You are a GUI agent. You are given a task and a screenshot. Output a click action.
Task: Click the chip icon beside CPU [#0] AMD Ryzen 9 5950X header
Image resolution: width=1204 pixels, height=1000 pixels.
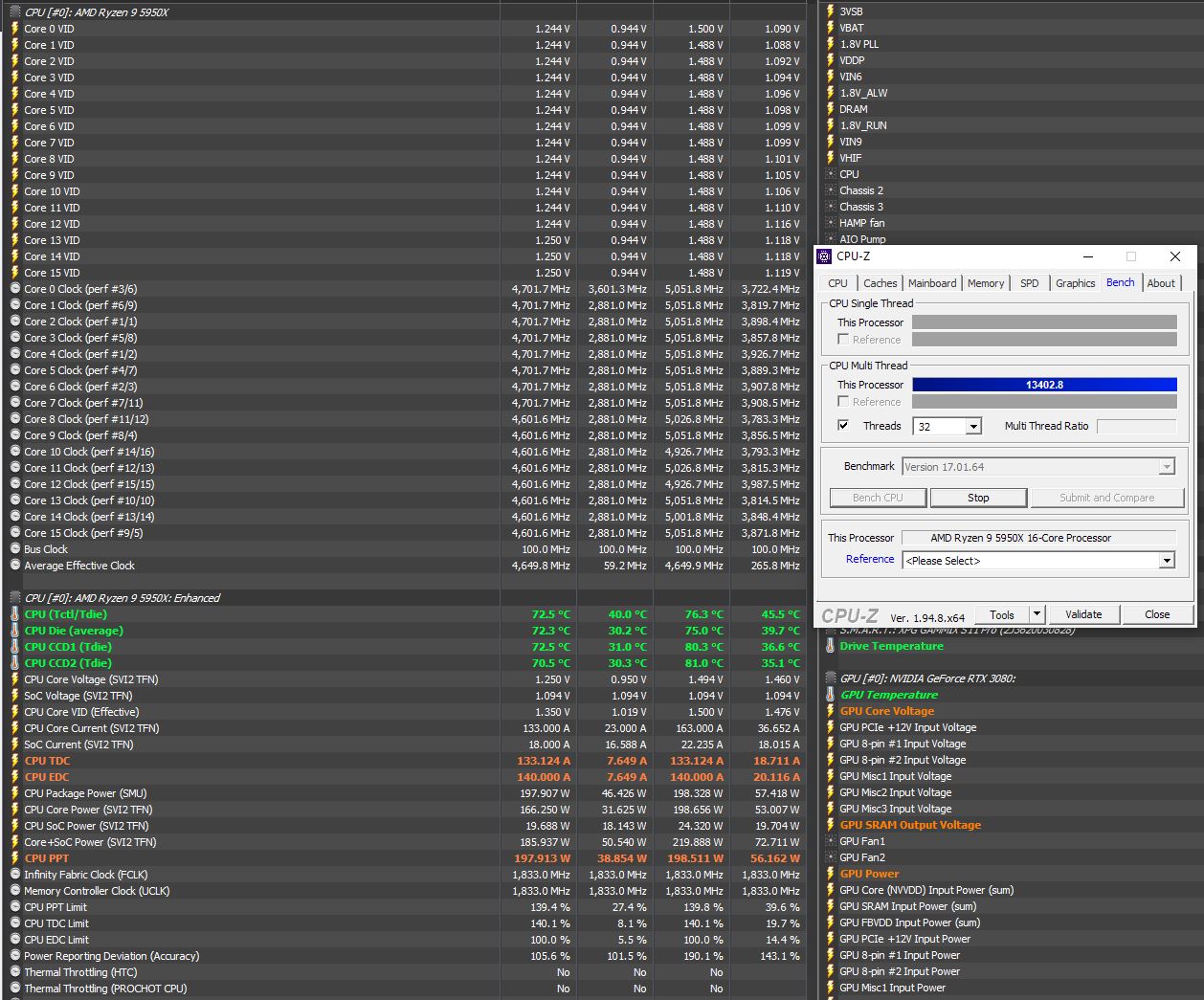pos(14,12)
